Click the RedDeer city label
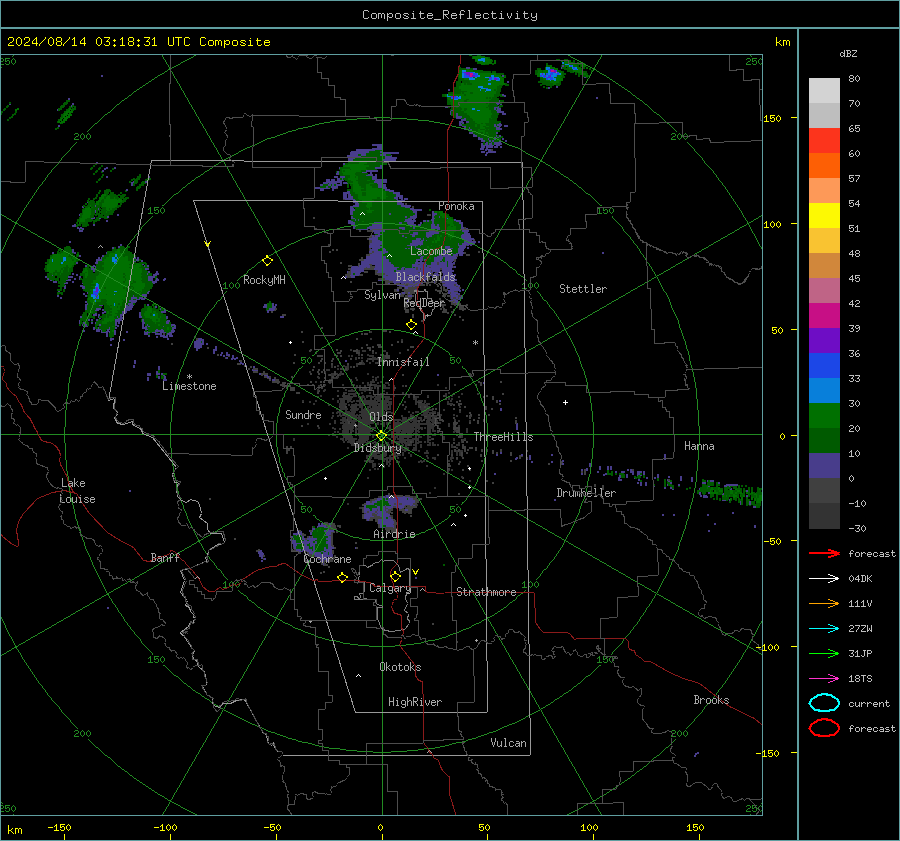 (x=424, y=303)
